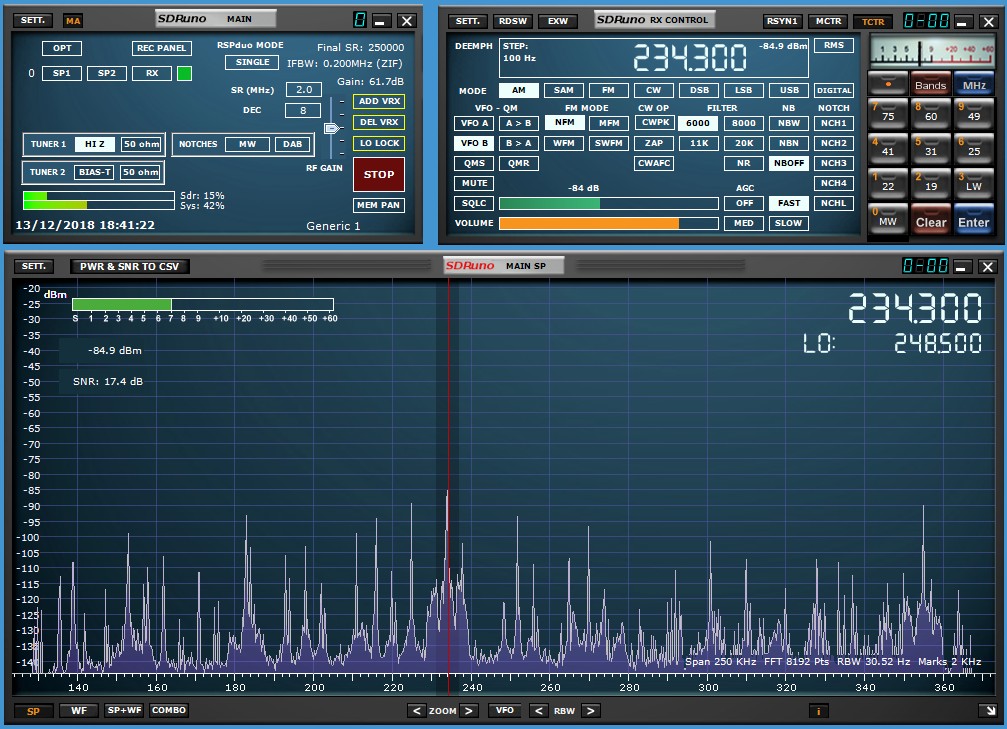Open the SR (MHz) sample rate box
Screen dimensions: 1007x729
304,90
